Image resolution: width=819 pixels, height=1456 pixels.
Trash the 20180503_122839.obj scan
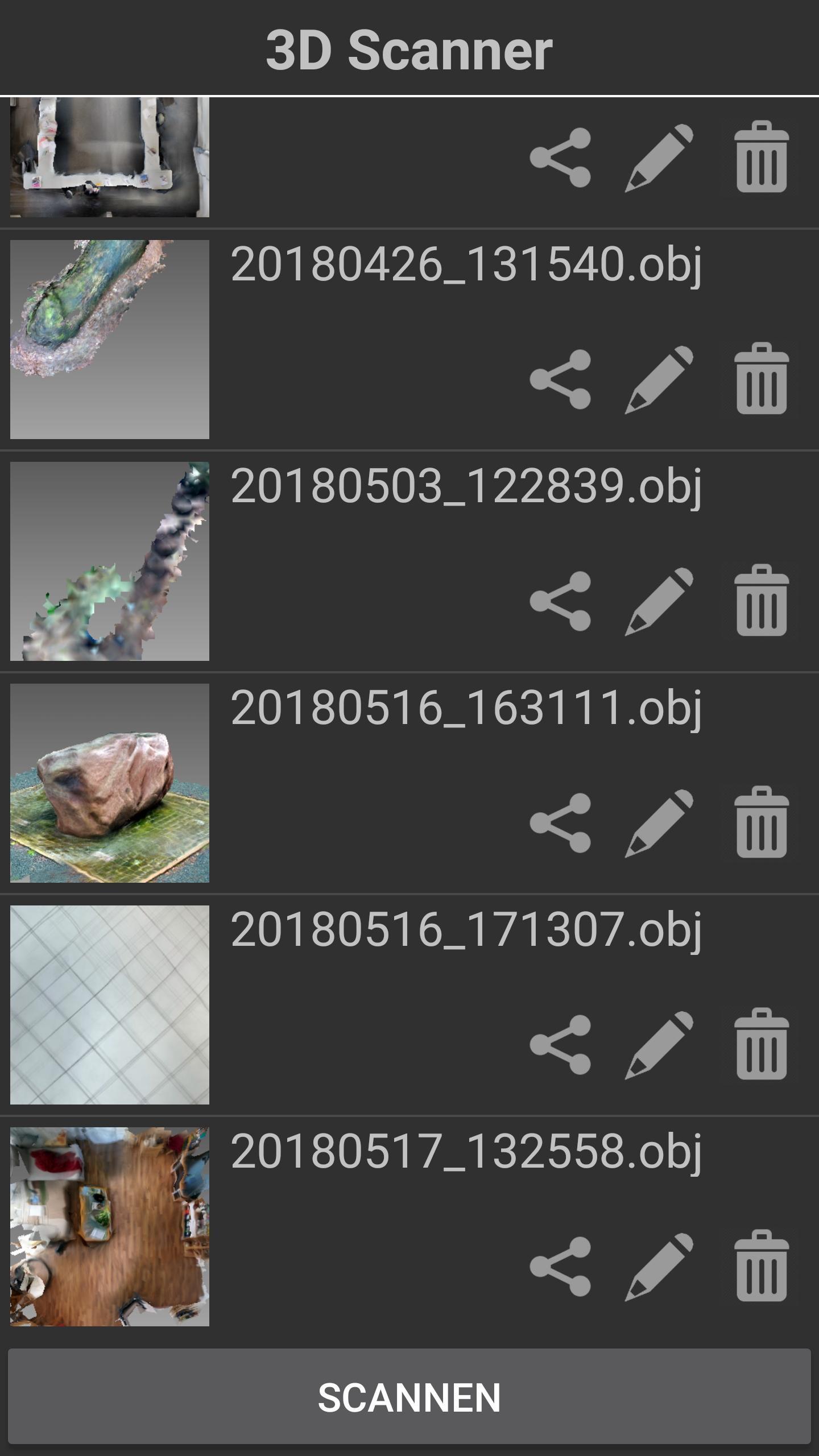[x=762, y=600]
